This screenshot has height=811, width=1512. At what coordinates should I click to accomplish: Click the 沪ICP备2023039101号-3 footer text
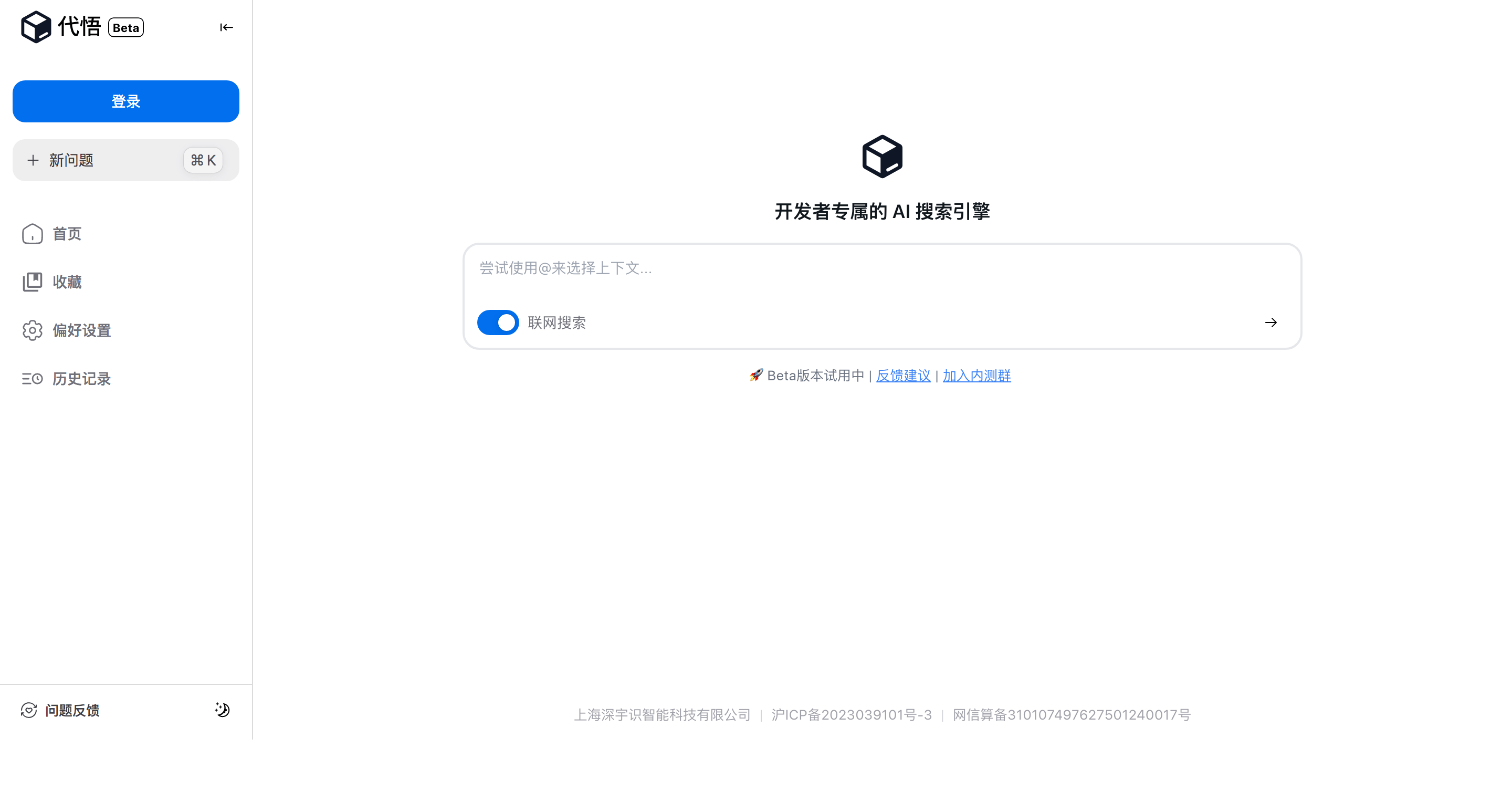pos(852,715)
